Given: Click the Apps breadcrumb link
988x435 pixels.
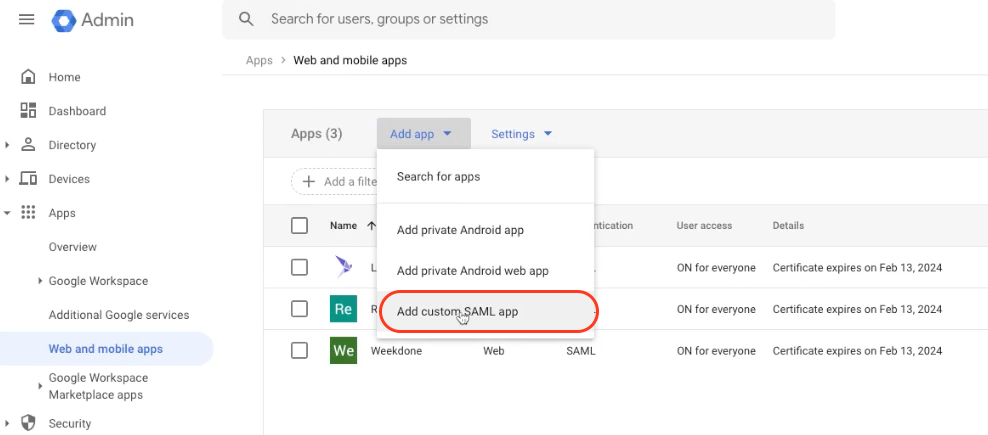Looking at the screenshot, I should click(x=259, y=60).
